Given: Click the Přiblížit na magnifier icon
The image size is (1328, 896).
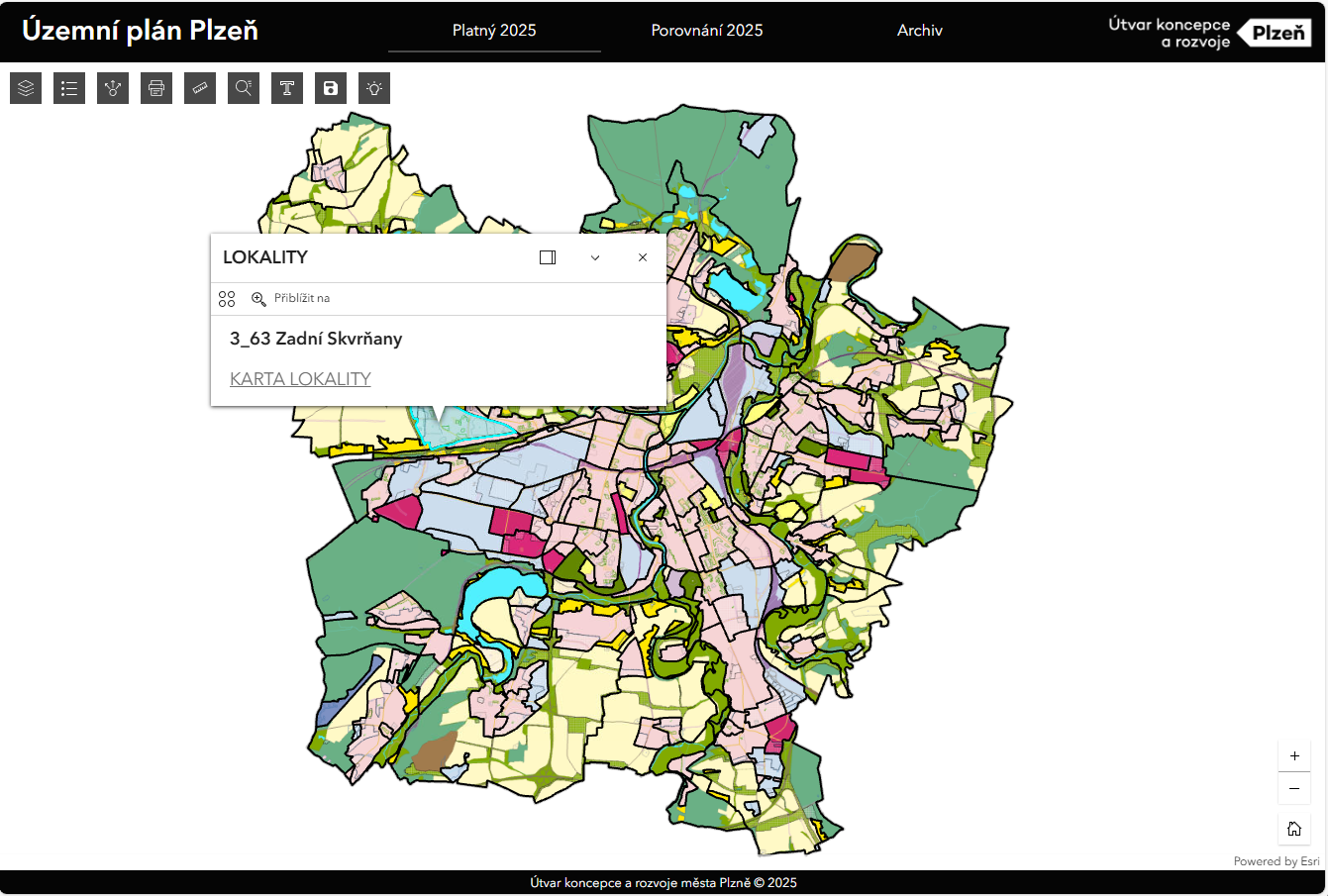Looking at the screenshot, I should coord(258,299).
